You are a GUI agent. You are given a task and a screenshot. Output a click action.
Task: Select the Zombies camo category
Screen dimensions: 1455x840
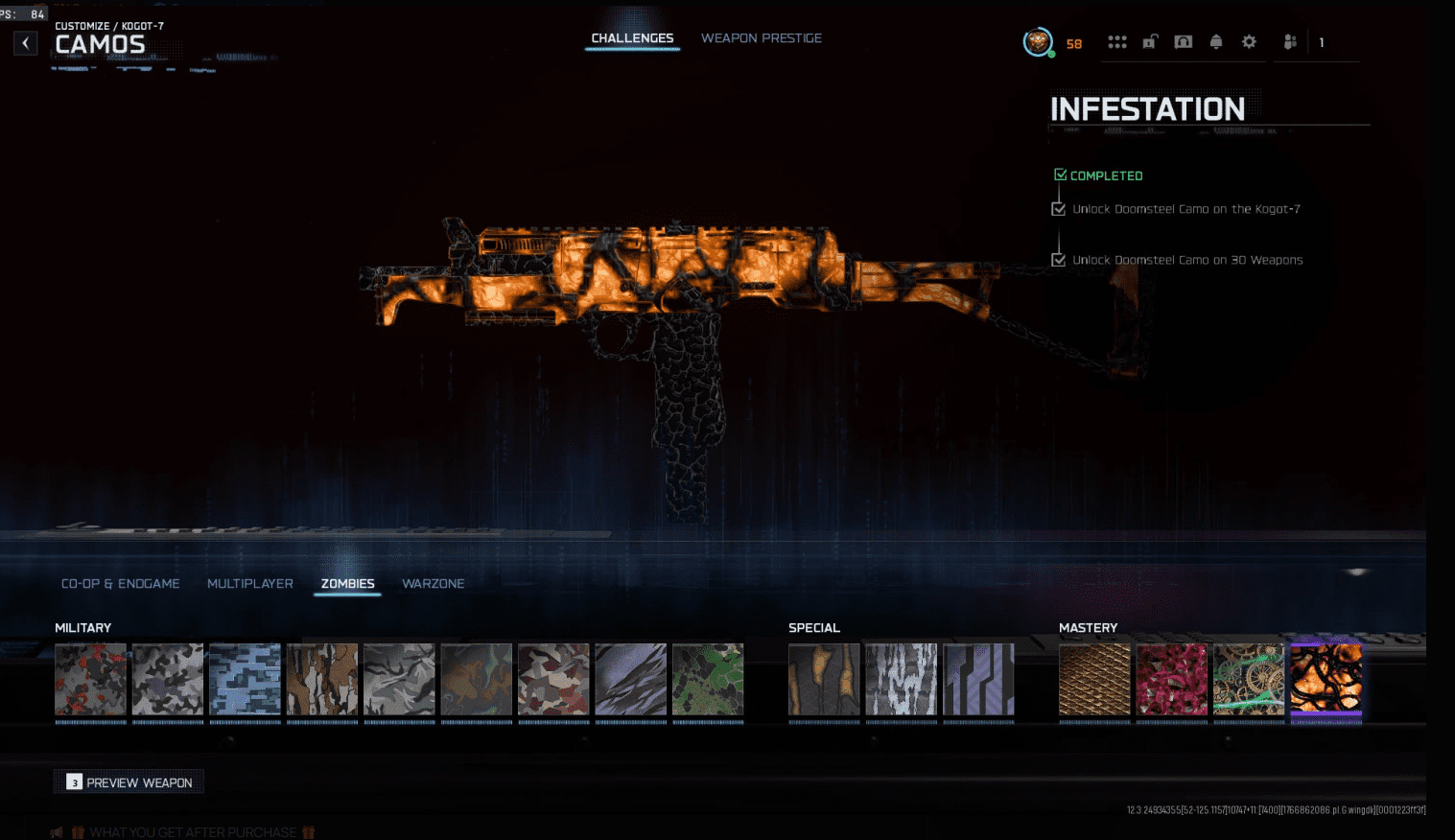(x=348, y=583)
